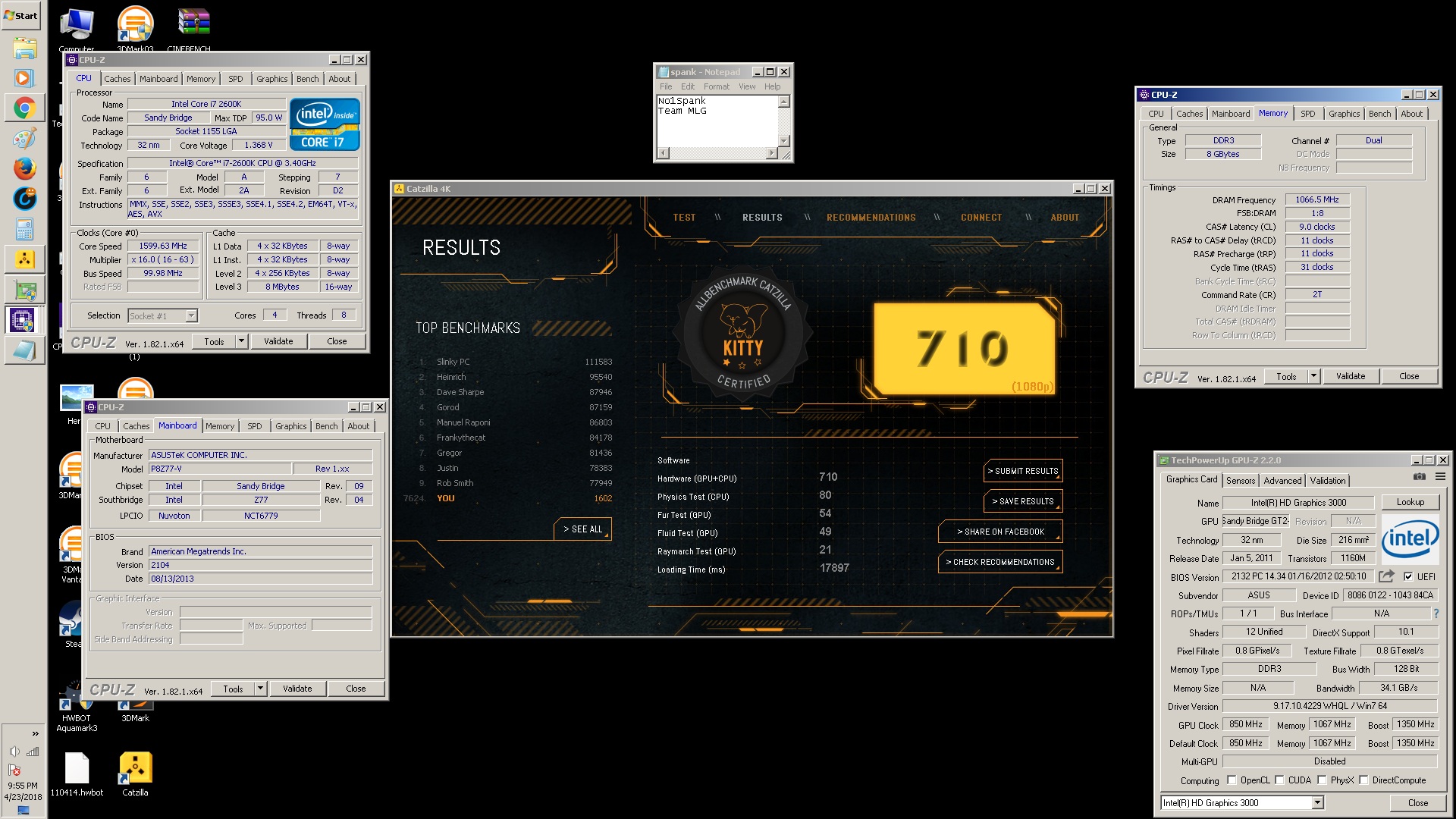Open the Validation tab in GPU-Z
This screenshot has width=1456, height=819.
click(1328, 481)
